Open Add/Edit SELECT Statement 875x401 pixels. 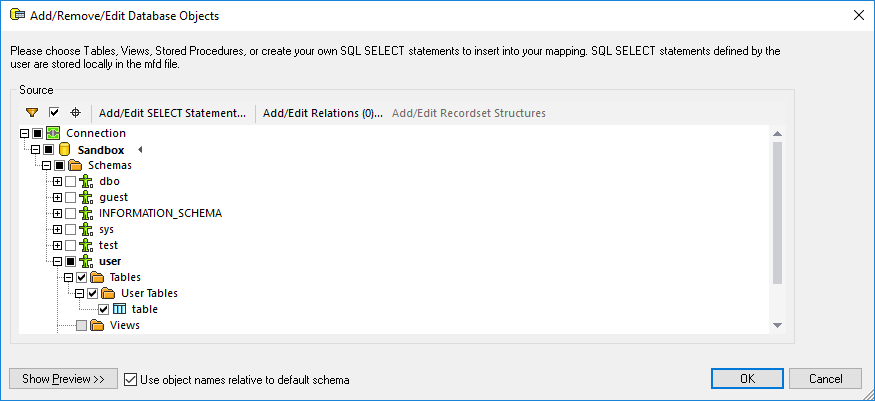pyautogui.click(x=172, y=113)
